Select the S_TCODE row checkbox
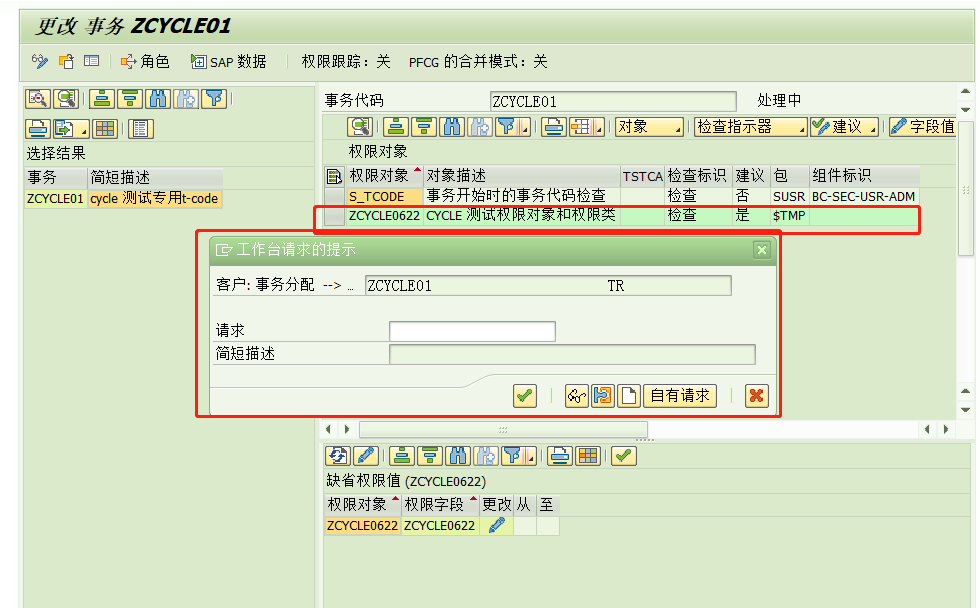This screenshot has height=608, width=980. (334, 196)
